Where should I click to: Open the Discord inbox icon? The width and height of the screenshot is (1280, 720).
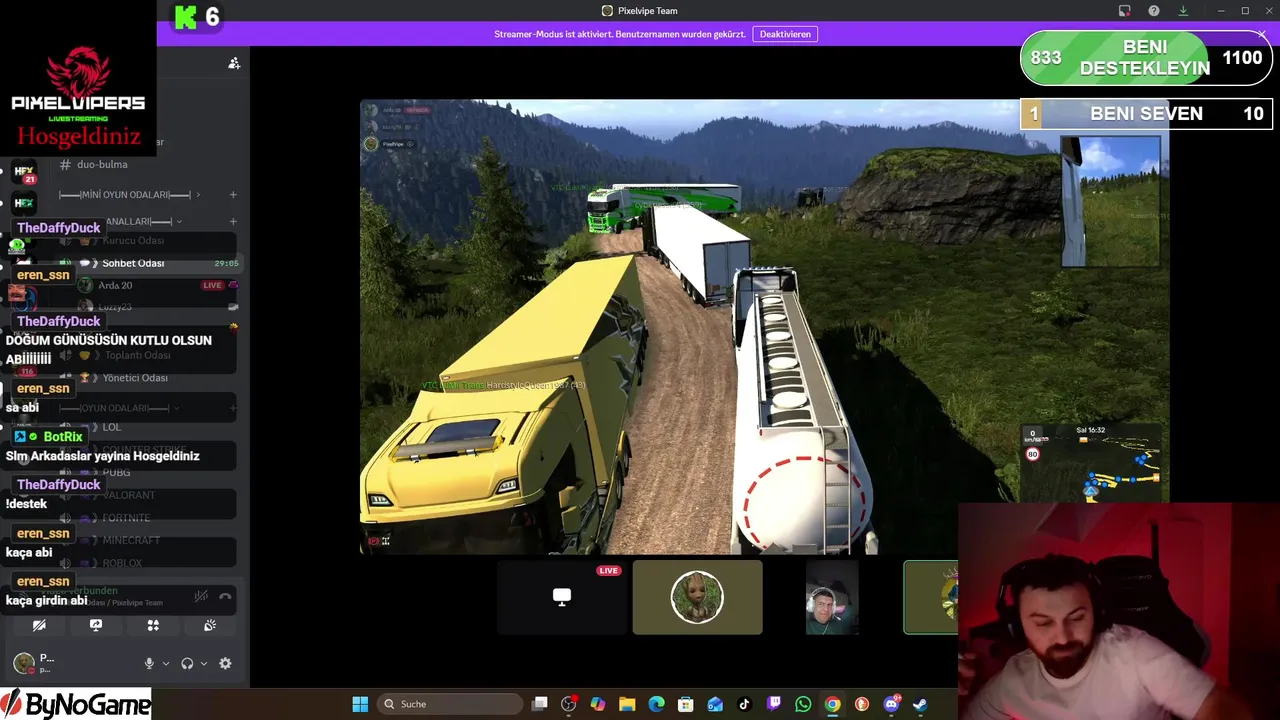click(x=1124, y=11)
